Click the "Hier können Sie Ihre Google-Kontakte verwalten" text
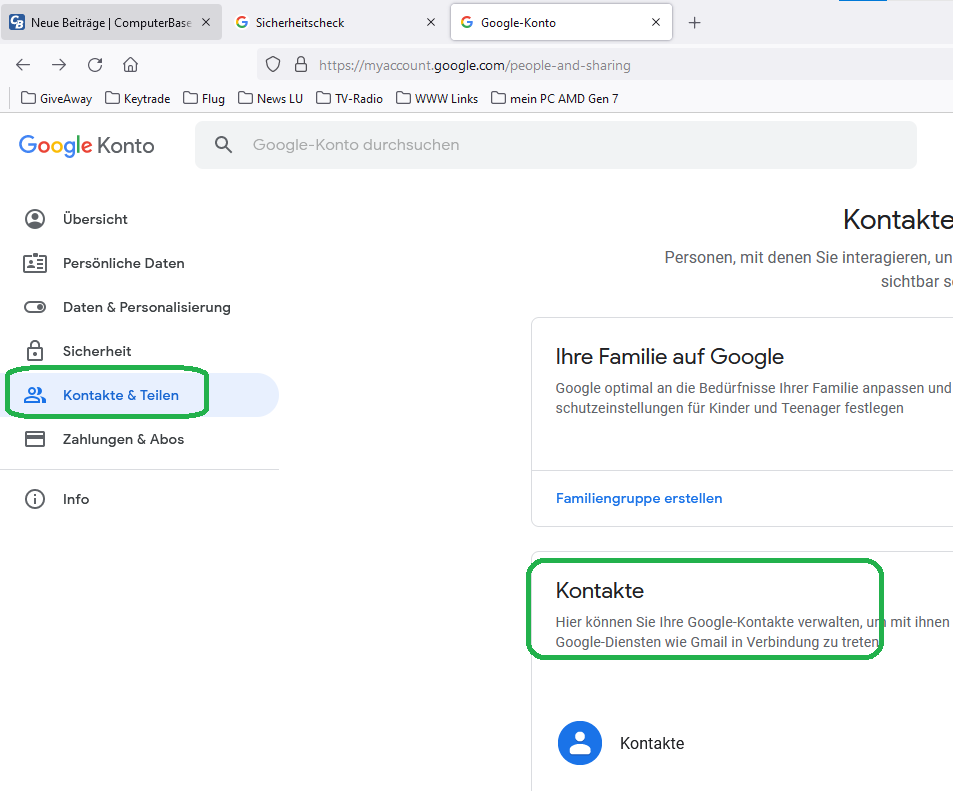 coord(707,622)
